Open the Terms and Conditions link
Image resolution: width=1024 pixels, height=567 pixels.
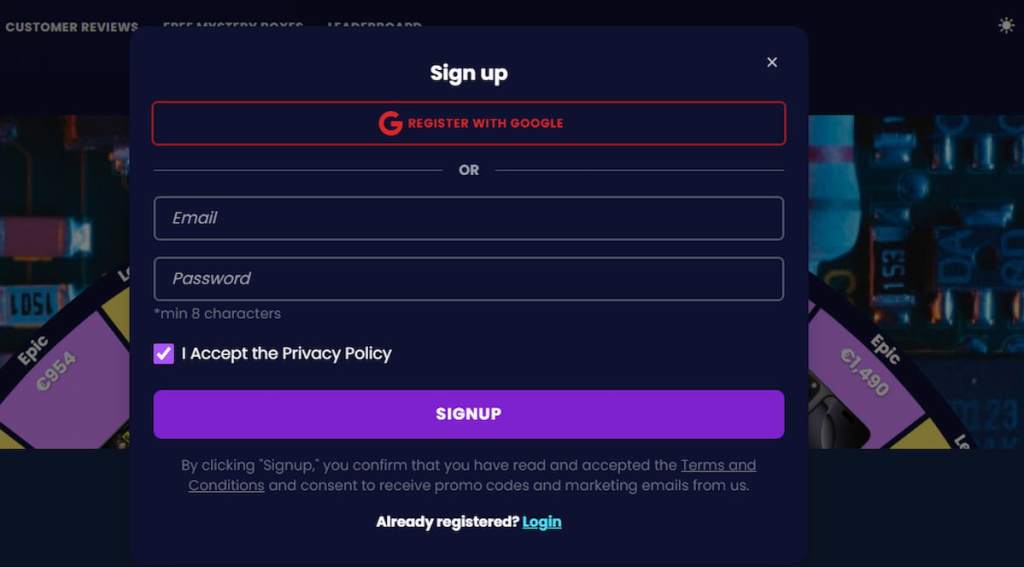pos(717,466)
